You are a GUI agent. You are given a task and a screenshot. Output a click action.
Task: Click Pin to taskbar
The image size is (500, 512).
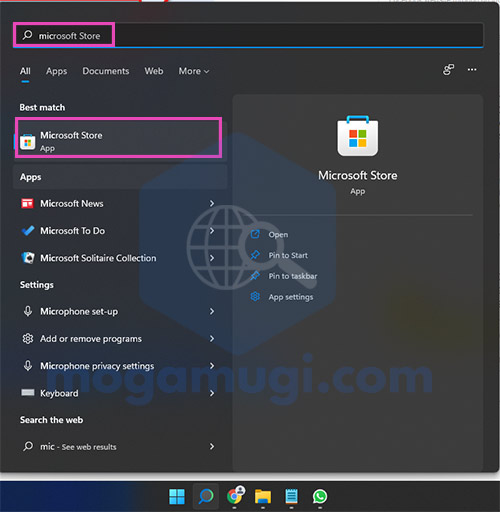293,276
